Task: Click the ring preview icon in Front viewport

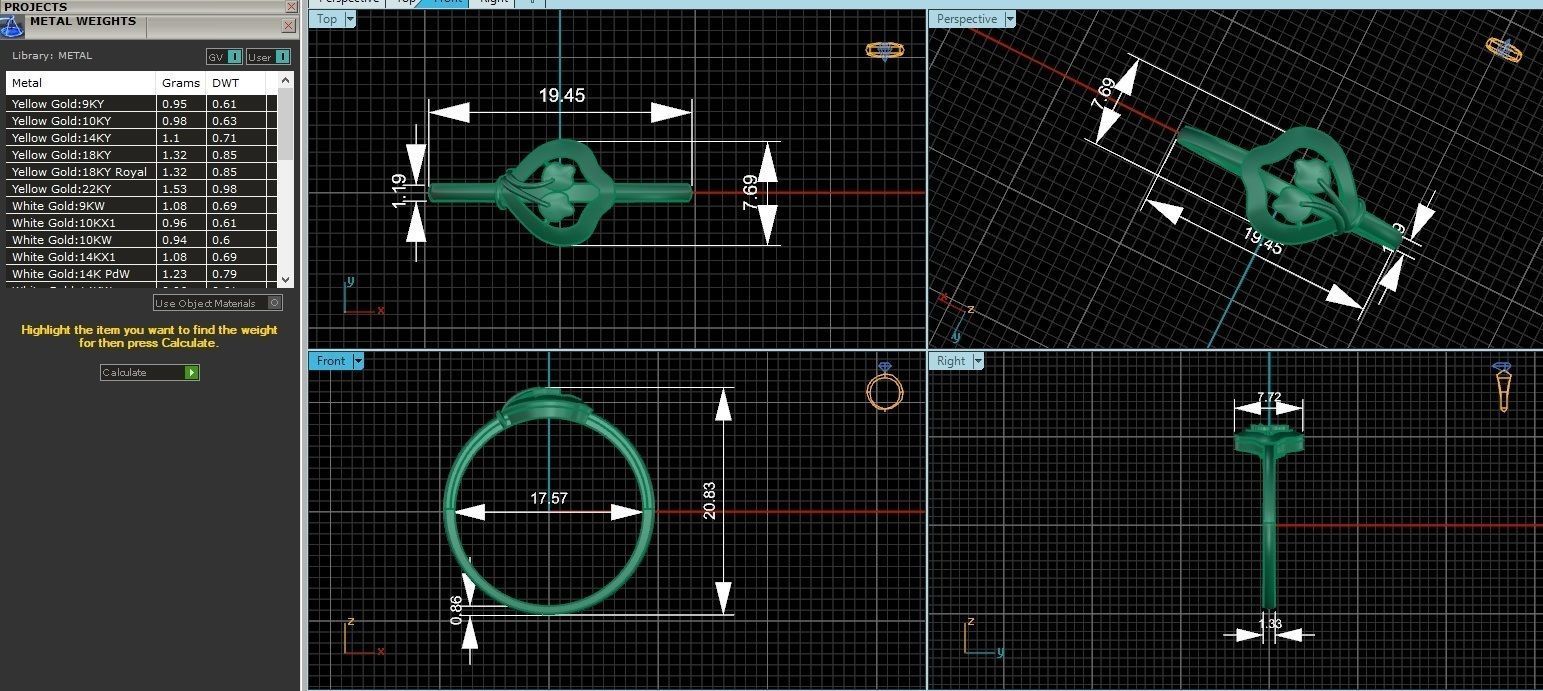Action: (x=885, y=386)
